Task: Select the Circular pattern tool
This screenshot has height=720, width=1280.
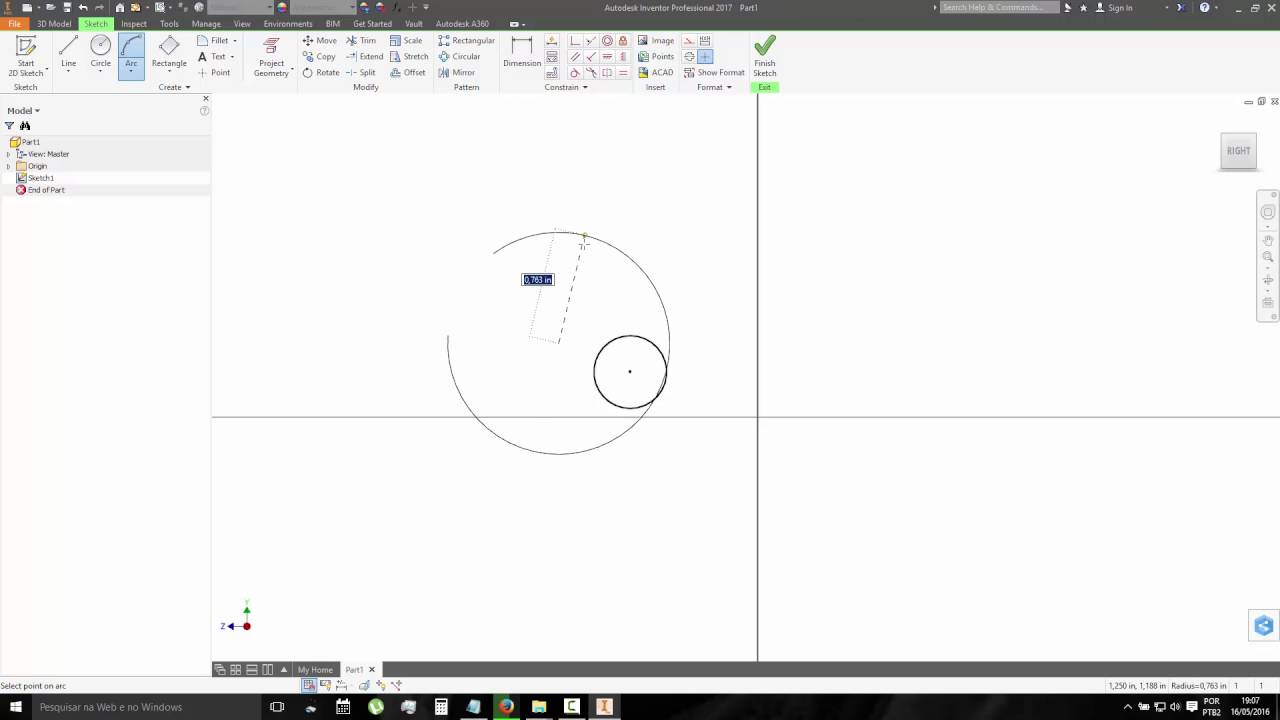Action: click(459, 56)
